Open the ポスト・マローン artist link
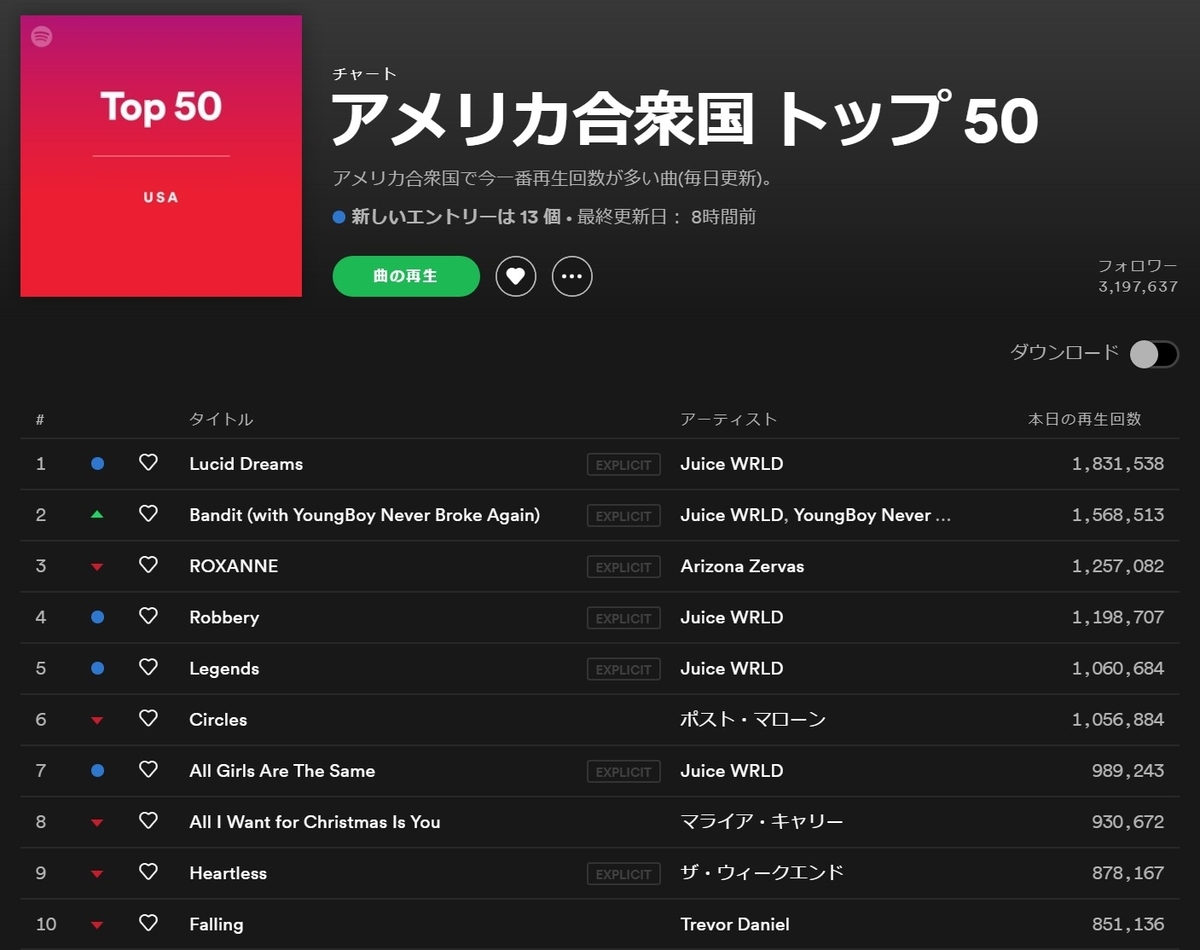Viewport: 1200px width, 950px height. click(753, 719)
